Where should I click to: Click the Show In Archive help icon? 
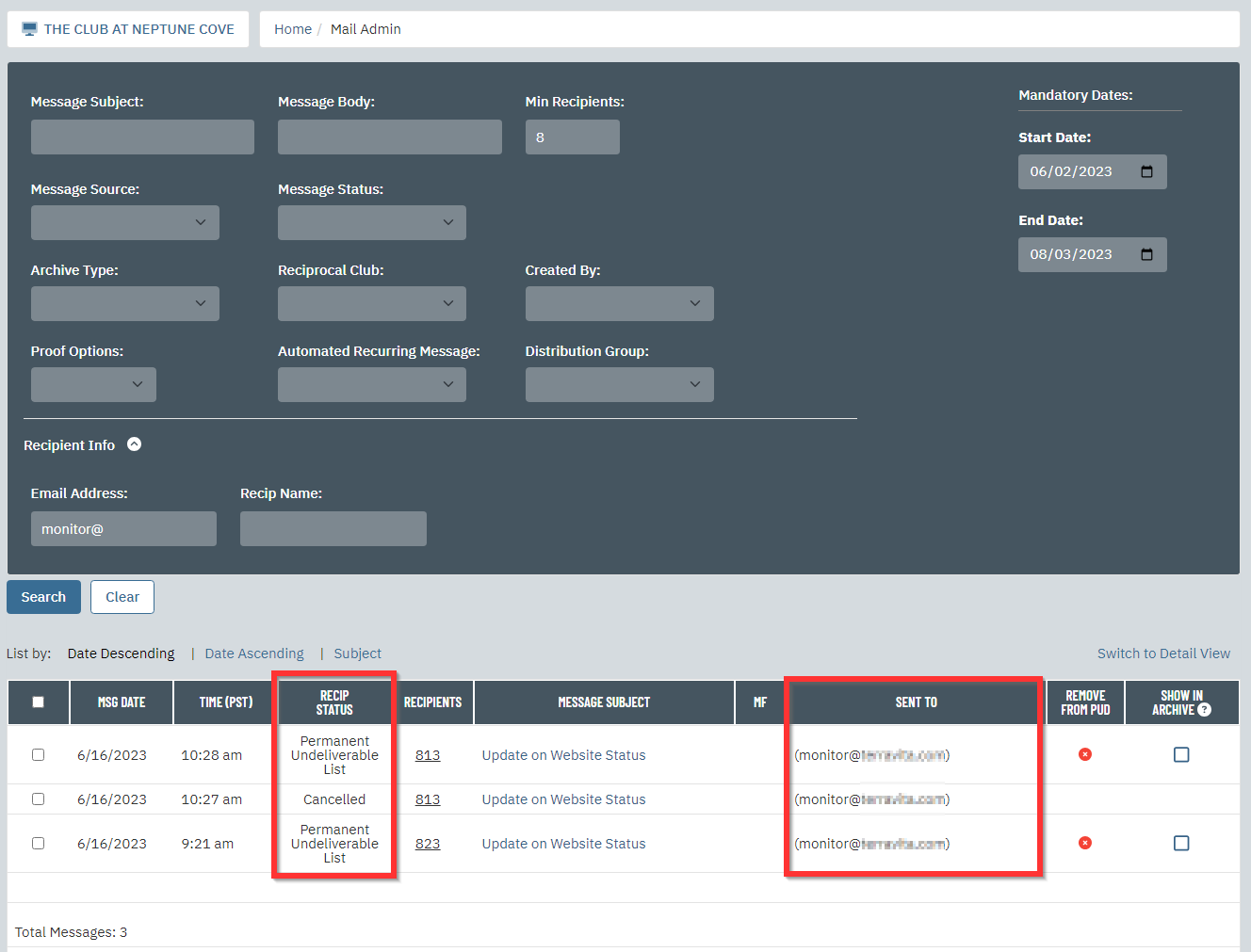(1204, 710)
